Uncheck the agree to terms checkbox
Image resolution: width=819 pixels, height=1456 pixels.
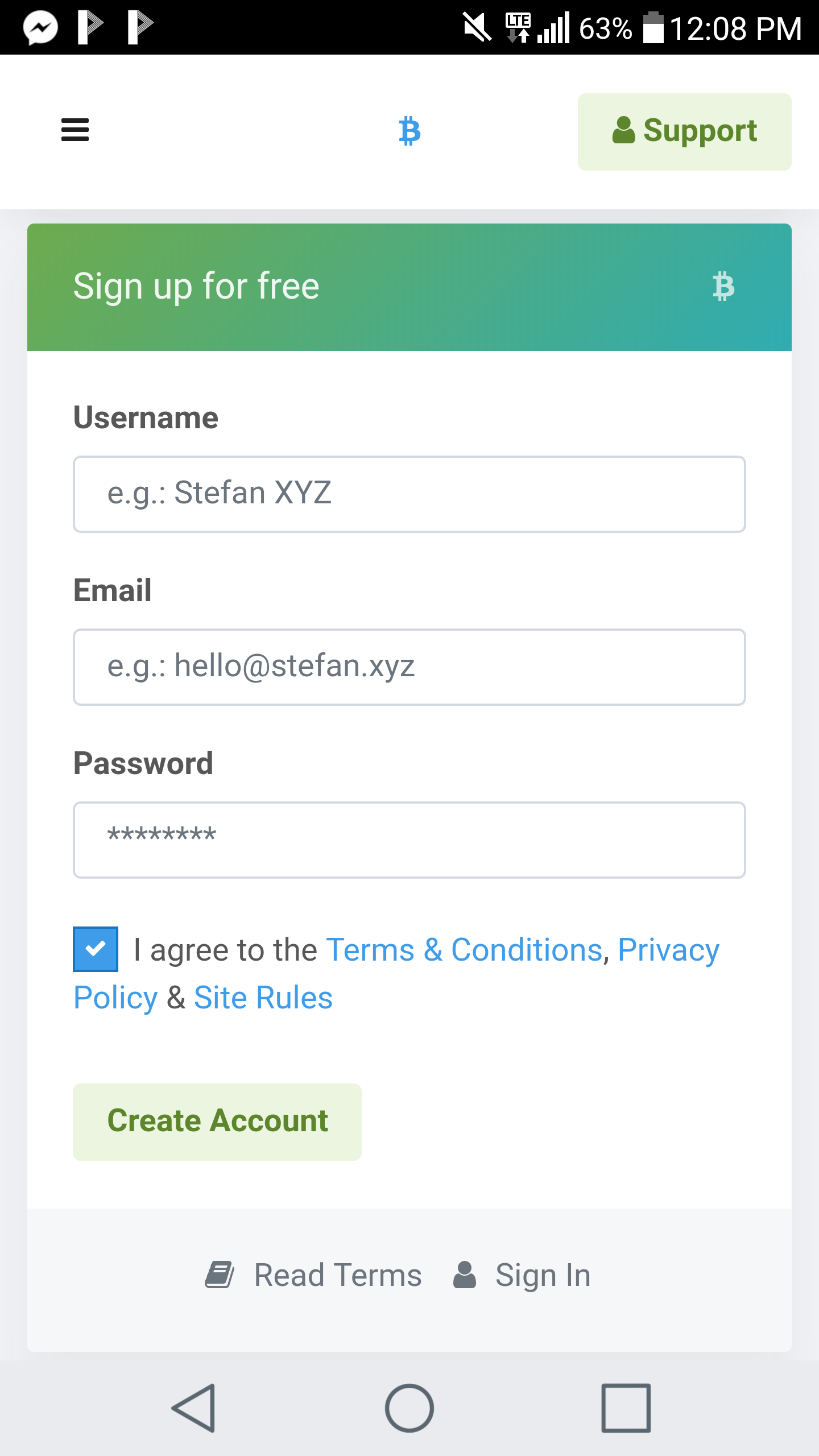coord(96,949)
